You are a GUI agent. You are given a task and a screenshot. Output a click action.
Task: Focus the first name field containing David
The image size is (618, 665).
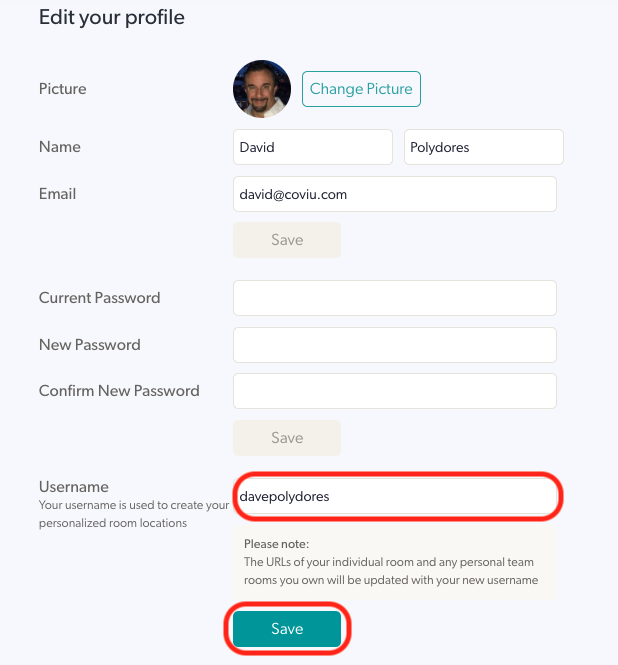(x=313, y=147)
